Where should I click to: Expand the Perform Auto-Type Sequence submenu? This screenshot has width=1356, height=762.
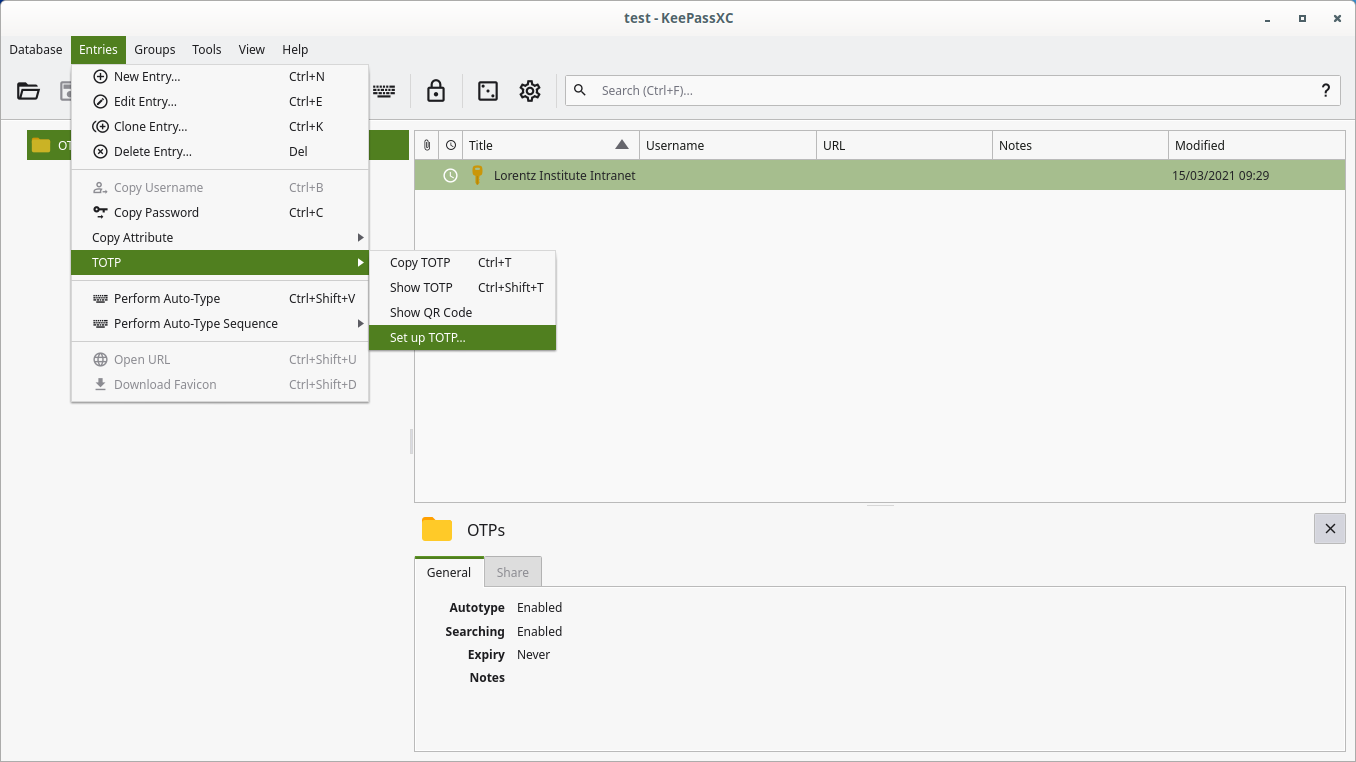pos(220,324)
